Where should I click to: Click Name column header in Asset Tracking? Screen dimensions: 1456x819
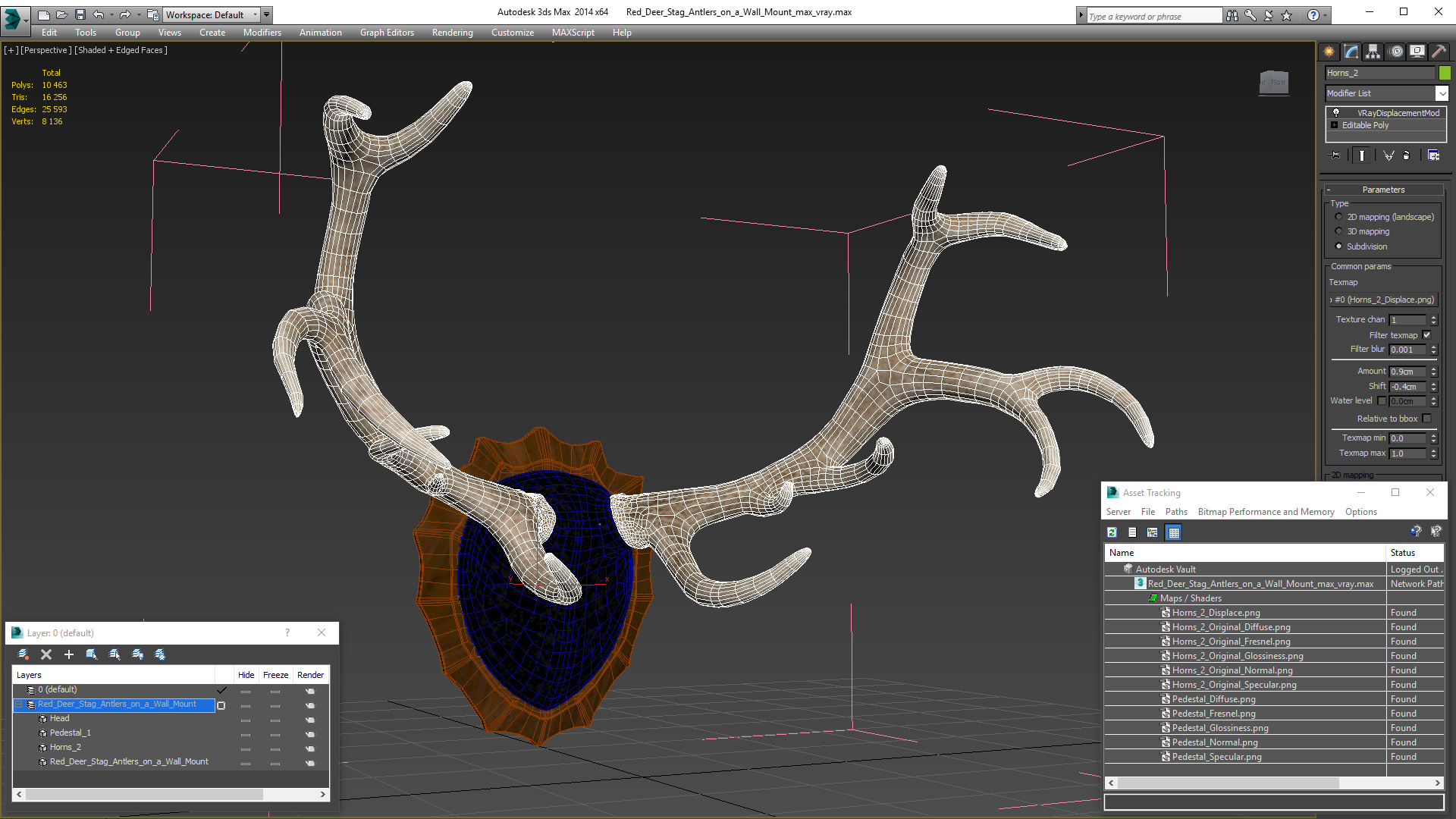pyautogui.click(x=1245, y=553)
